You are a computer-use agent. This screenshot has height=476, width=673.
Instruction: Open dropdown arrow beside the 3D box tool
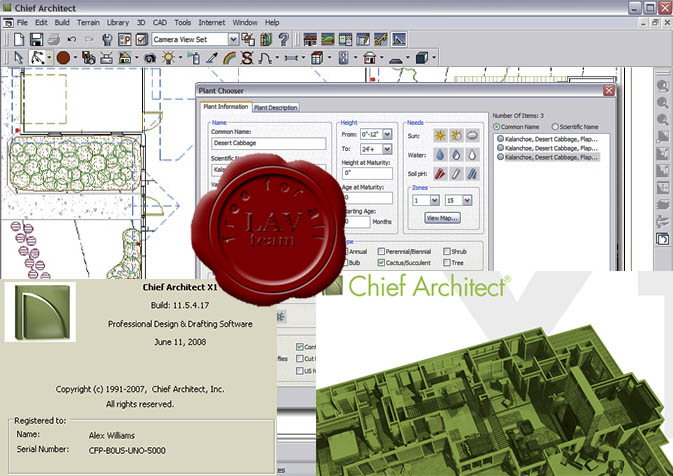(434, 58)
